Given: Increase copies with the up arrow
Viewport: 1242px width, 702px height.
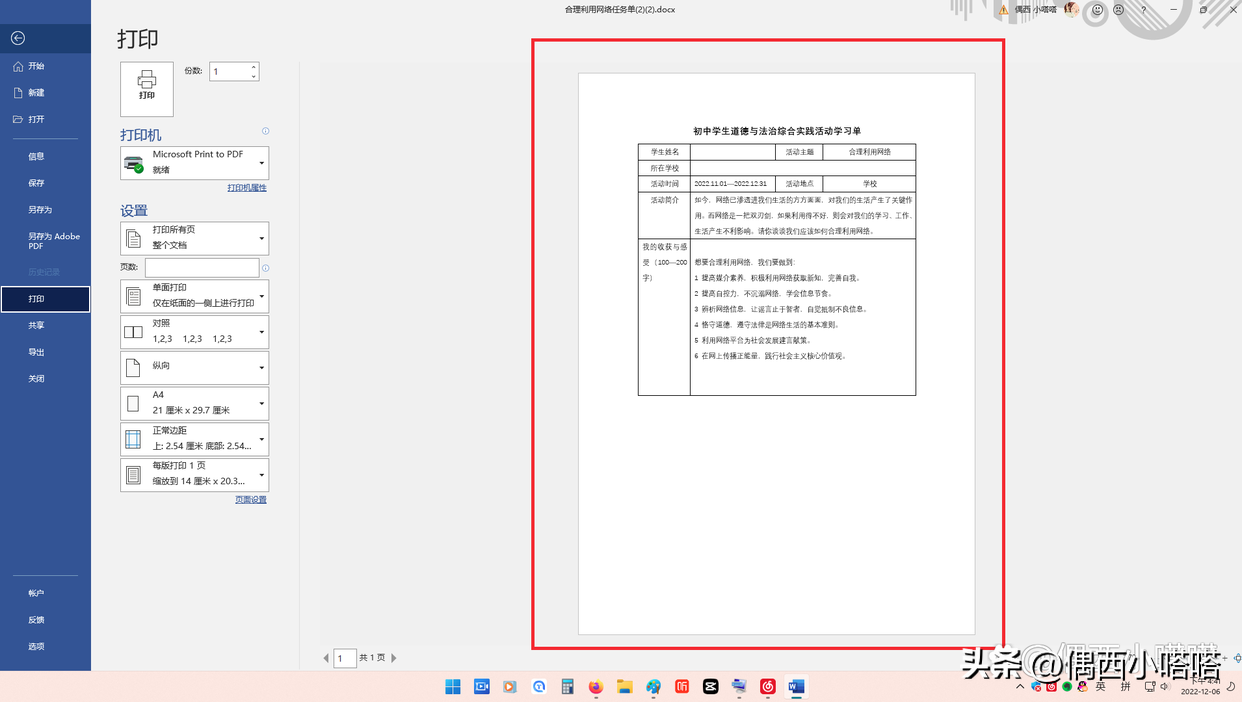Looking at the screenshot, I should (253, 67).
